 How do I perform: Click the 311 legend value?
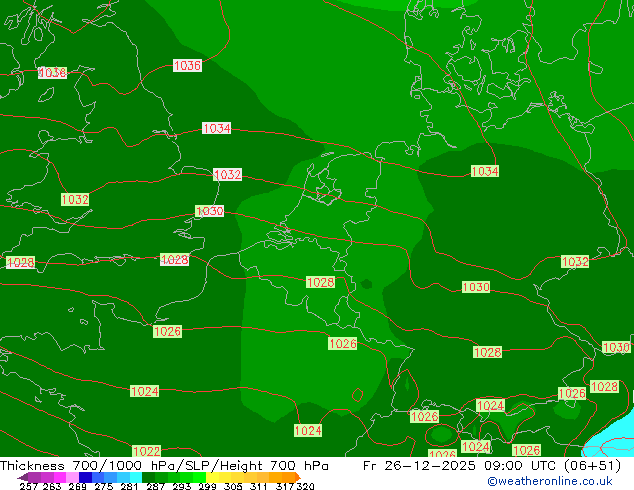(259, 486)
